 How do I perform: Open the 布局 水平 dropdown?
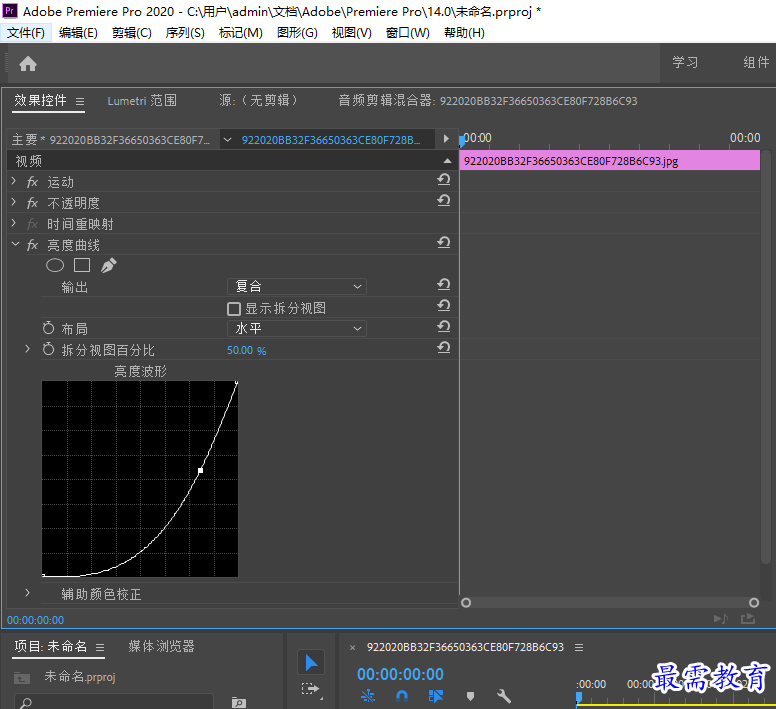tap(297, 329)
